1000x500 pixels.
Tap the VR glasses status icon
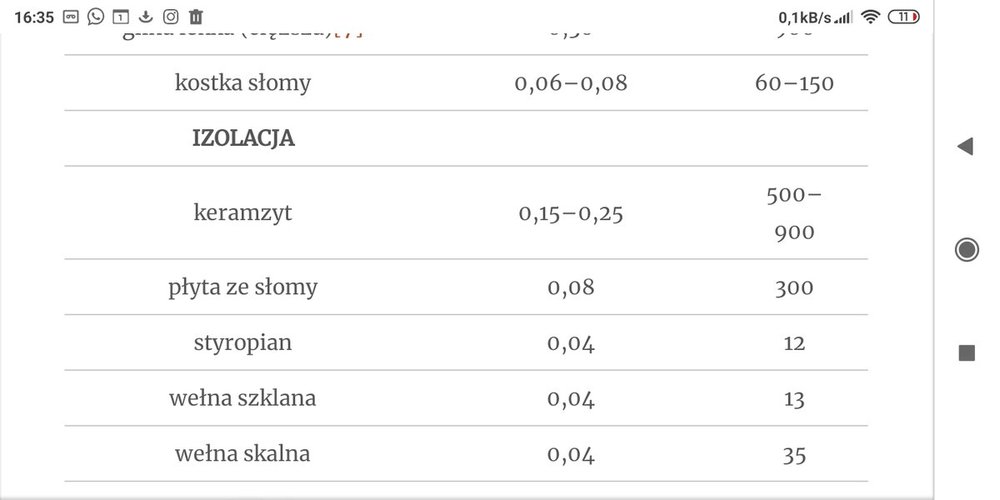(70, 16)
